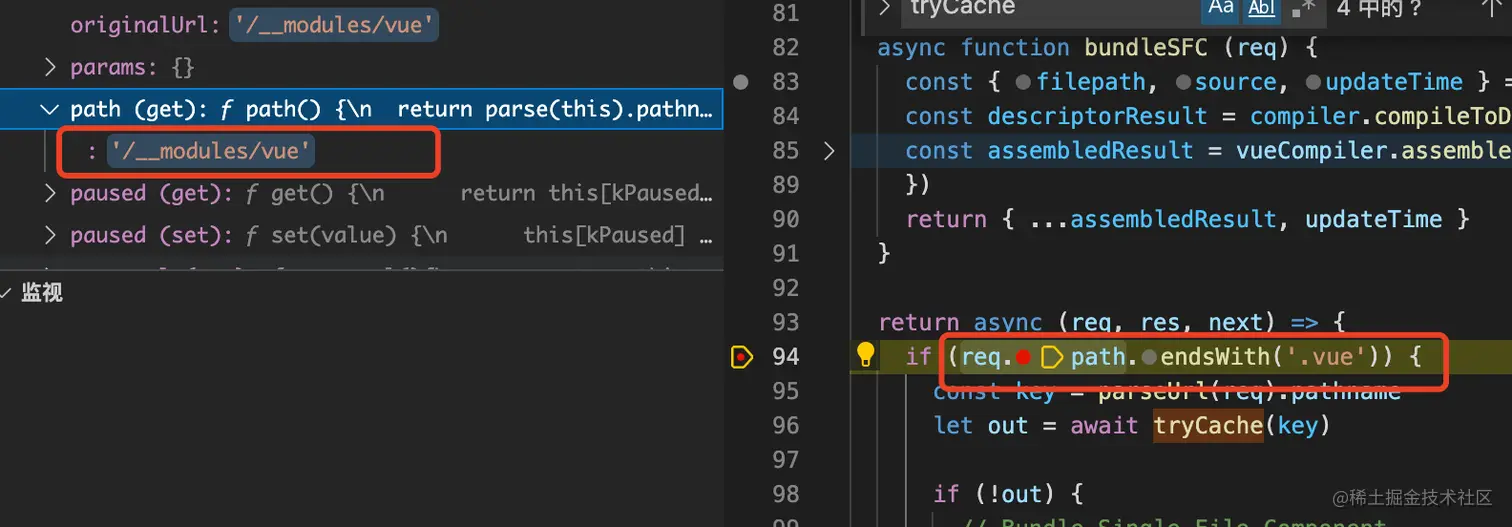
Task: Click 'next' parameter on line 93
Action: [x=1235, y=323]
